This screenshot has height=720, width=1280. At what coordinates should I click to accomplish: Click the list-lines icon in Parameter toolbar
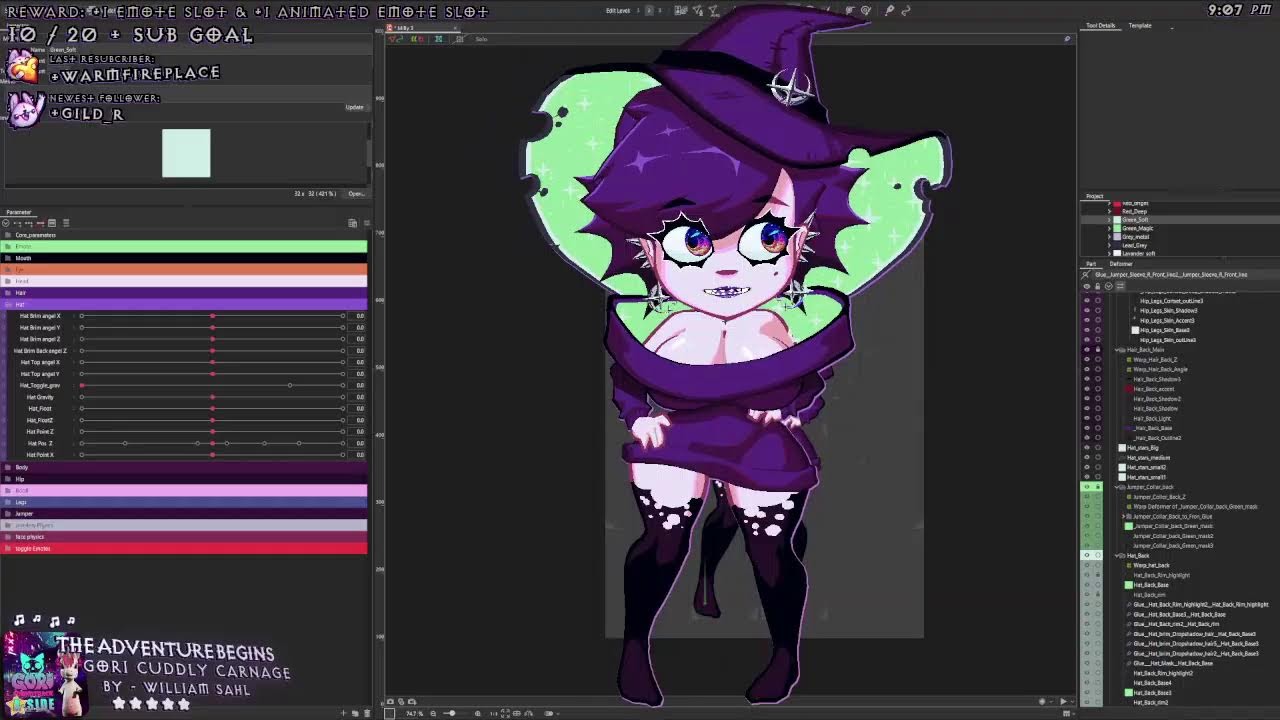[66, 223]
